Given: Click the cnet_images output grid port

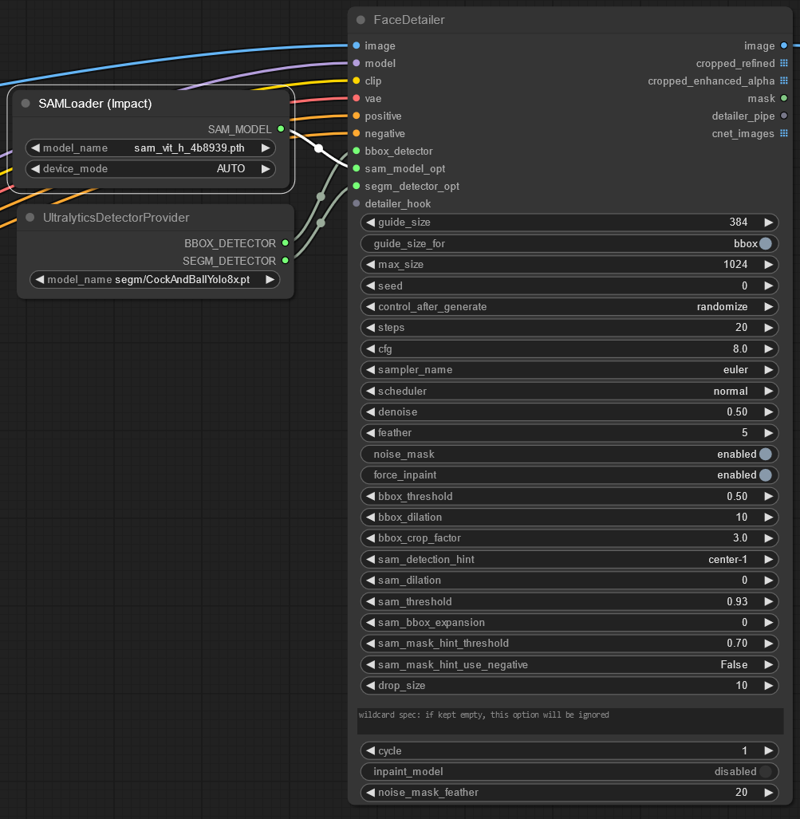Looking at the screenshot, I should click(784, 133).
